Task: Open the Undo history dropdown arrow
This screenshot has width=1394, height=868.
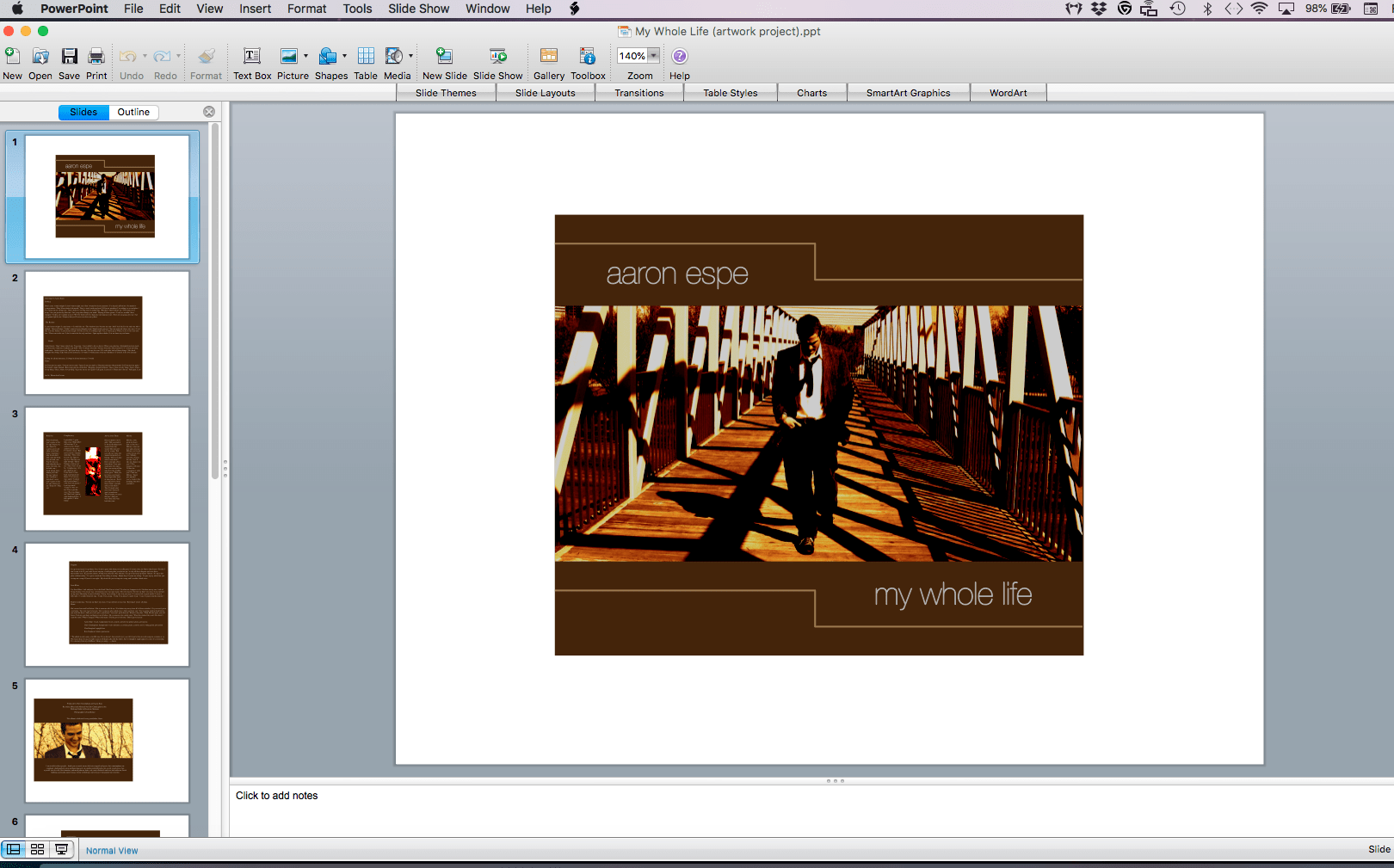Action: click(145, 56)
